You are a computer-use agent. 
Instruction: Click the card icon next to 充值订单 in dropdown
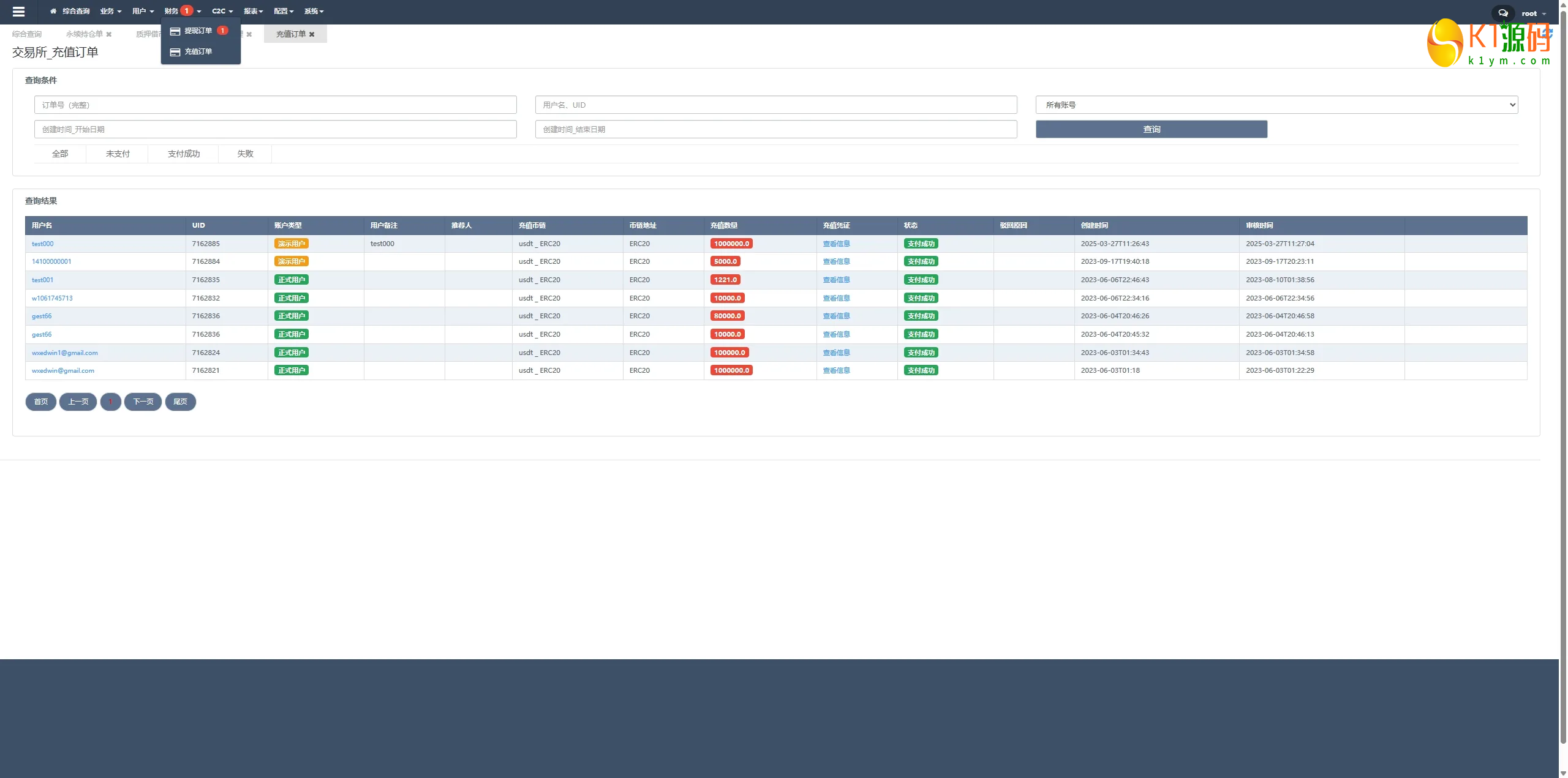pos(175,52)
